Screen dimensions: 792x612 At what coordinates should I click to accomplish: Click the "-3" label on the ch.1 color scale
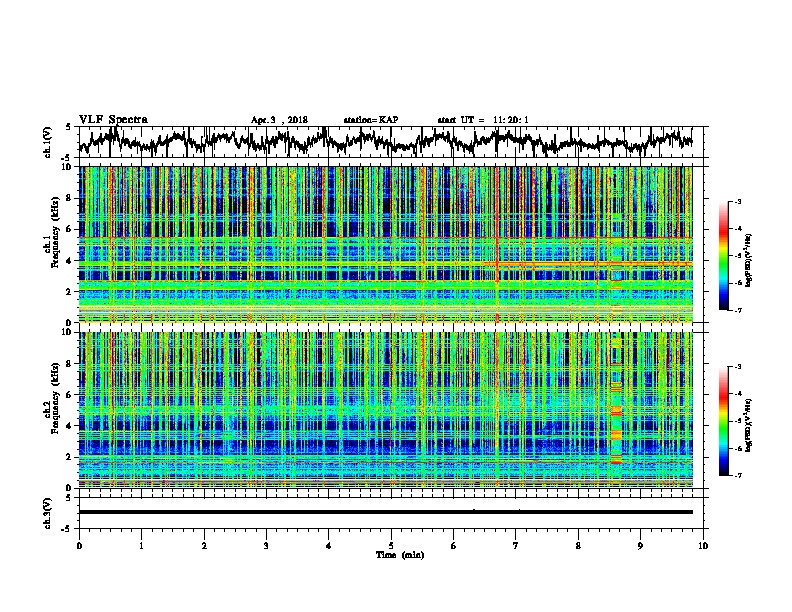(x=737, y=202)
